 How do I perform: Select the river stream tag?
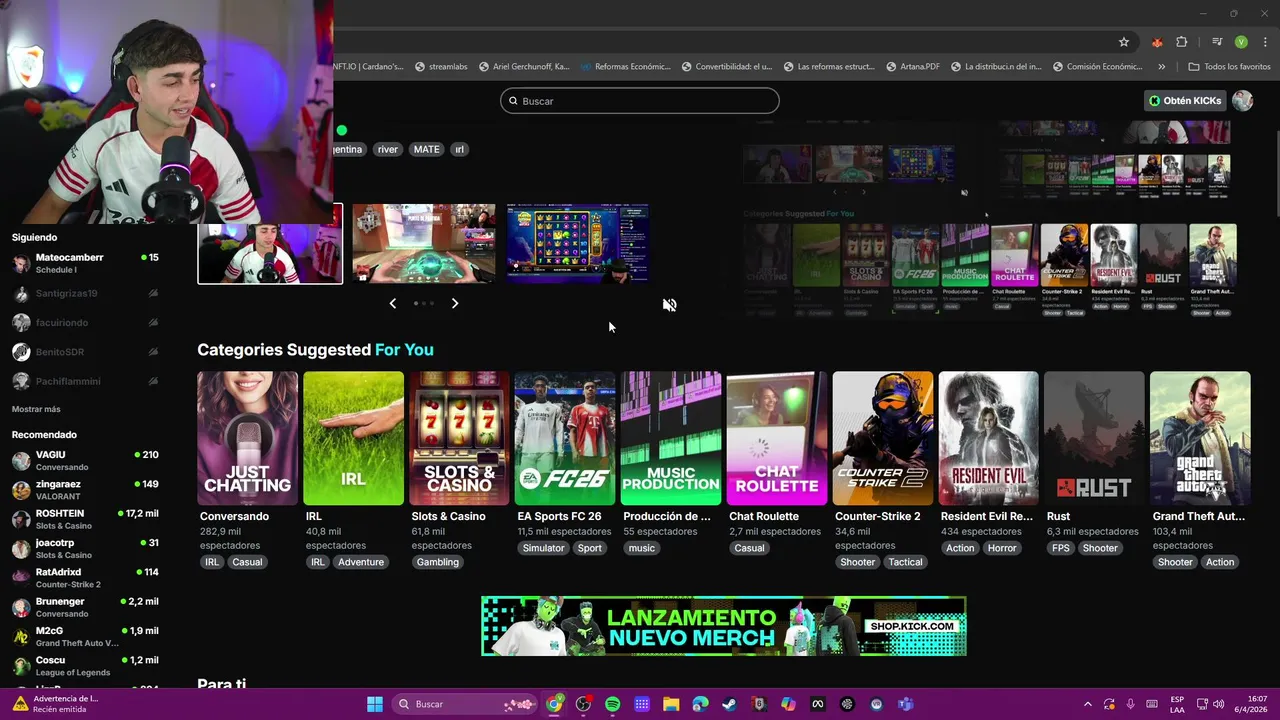[388, 149]
